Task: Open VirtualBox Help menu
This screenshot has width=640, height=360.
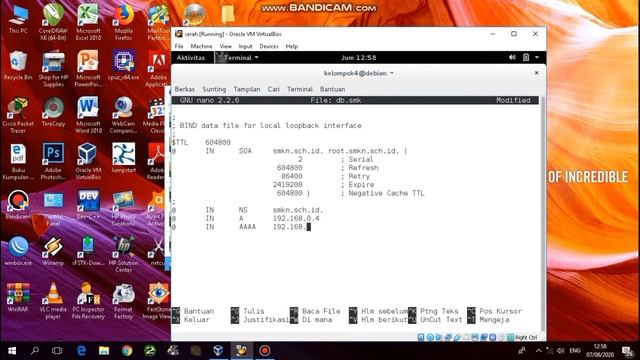Action: click(x=291, y=46)
